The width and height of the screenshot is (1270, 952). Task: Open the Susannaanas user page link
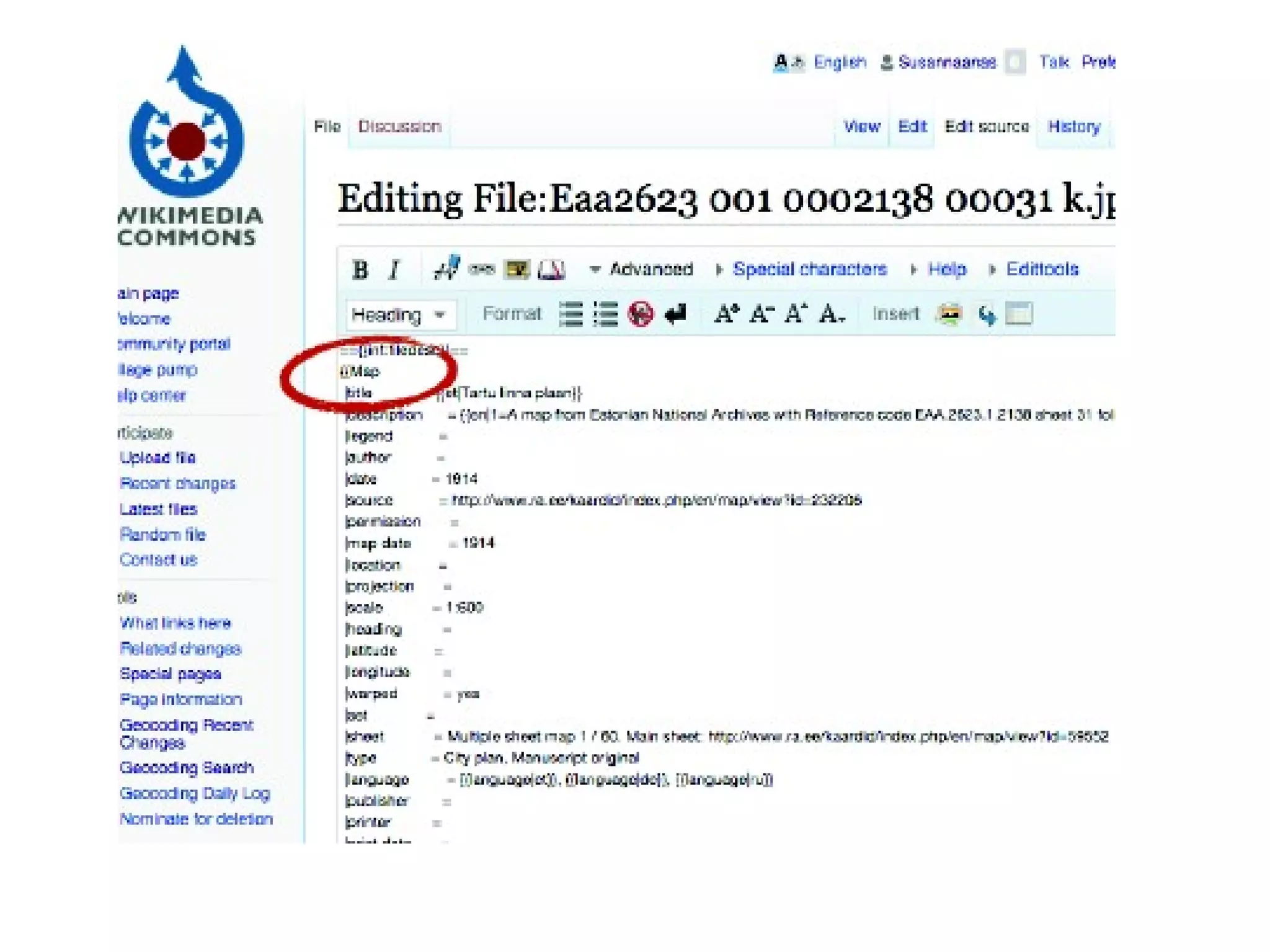[948, 62]
